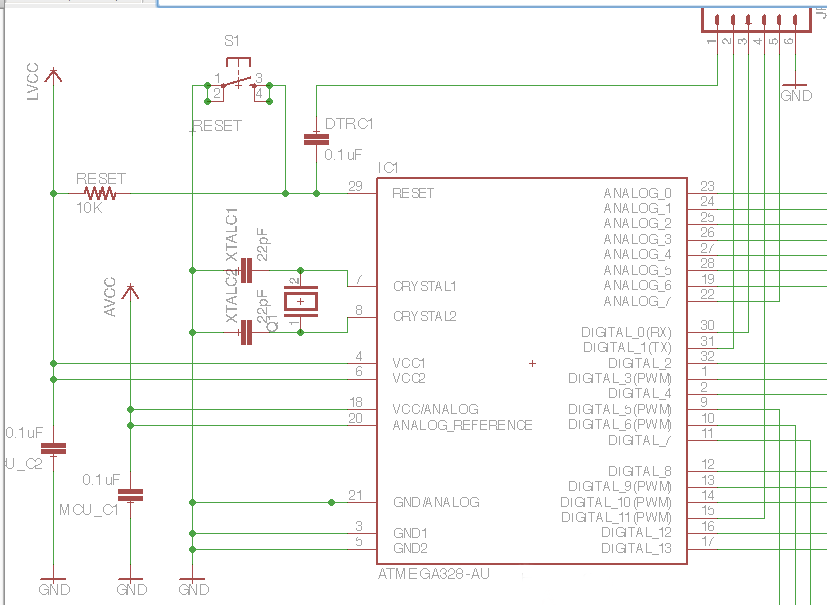Click the ANALOG_REFERENCE pin label

pyautogui.click(x=463, y=425)
